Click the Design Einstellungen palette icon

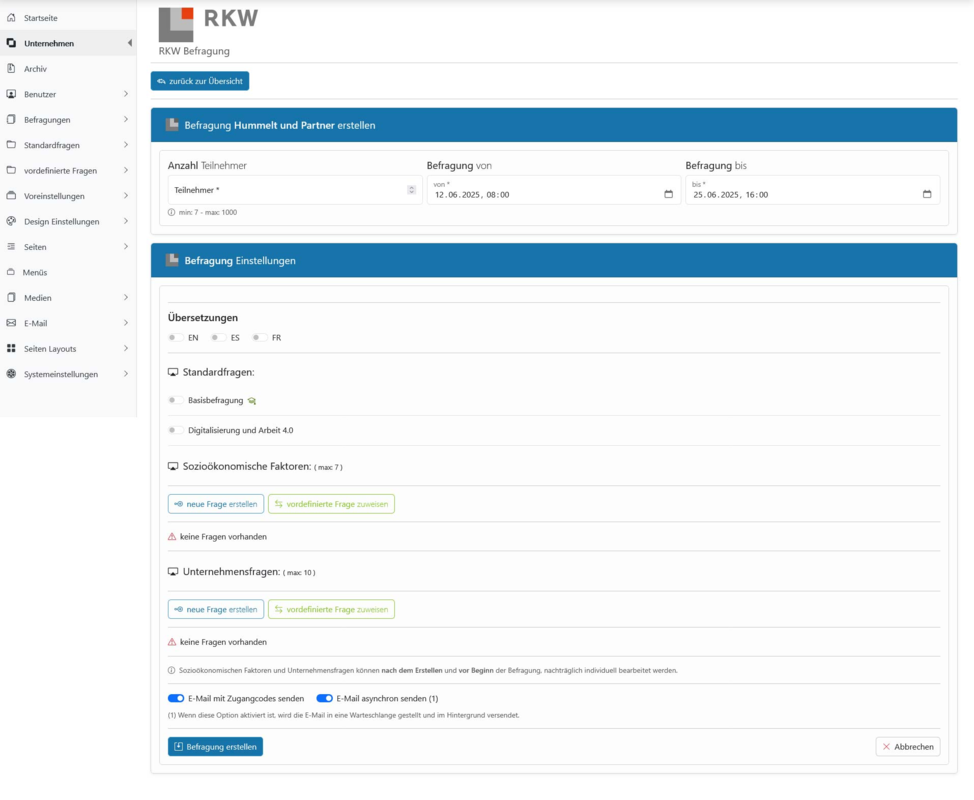tap(11, 221)
